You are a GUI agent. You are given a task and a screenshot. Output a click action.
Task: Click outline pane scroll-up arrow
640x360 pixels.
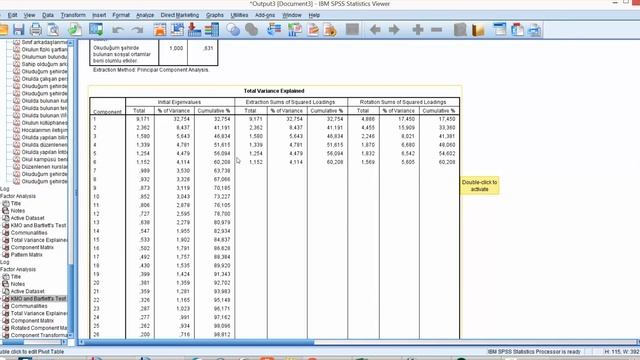coord(71,43)
